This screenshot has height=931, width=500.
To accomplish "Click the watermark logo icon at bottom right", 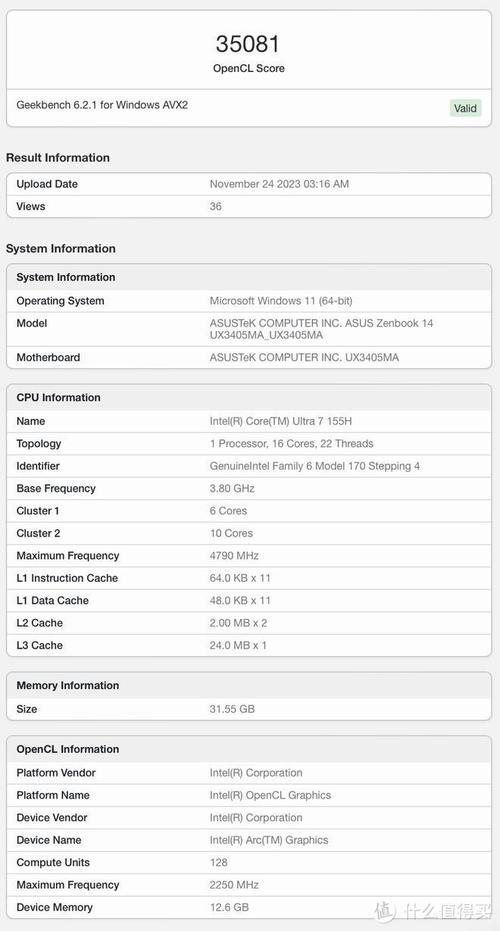I will point(385,911).
